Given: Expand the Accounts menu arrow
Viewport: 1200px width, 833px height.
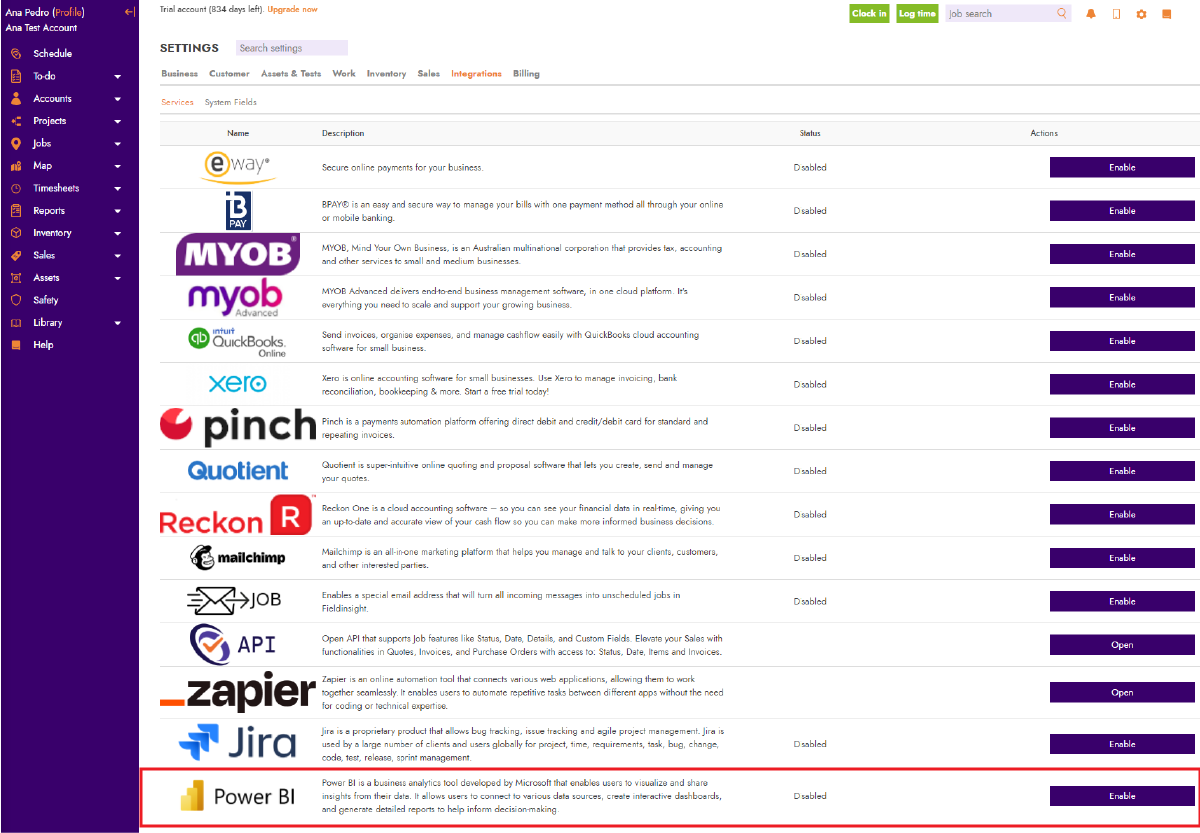Looking at the screenshot, I should (x=118, y=99).
